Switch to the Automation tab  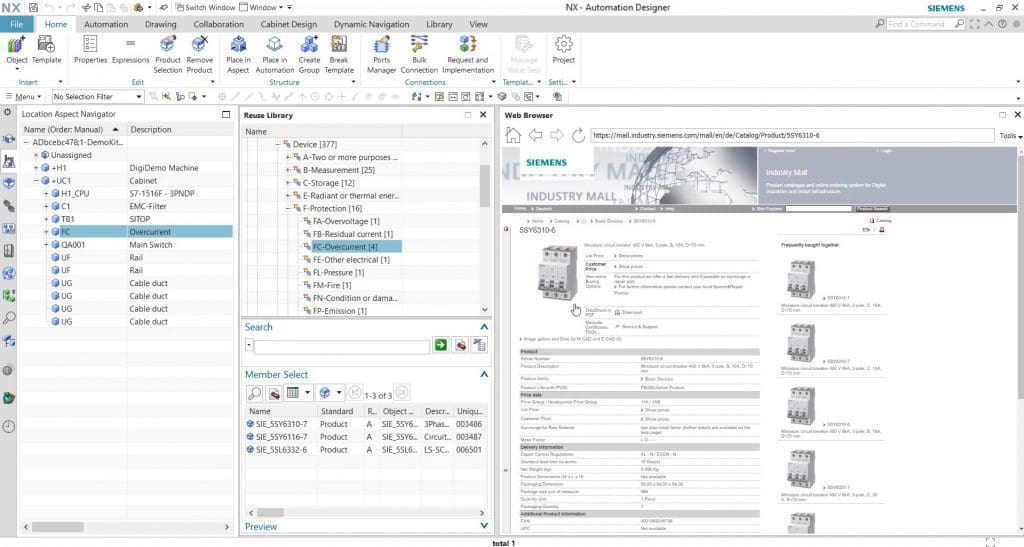[x=106, y=24]
